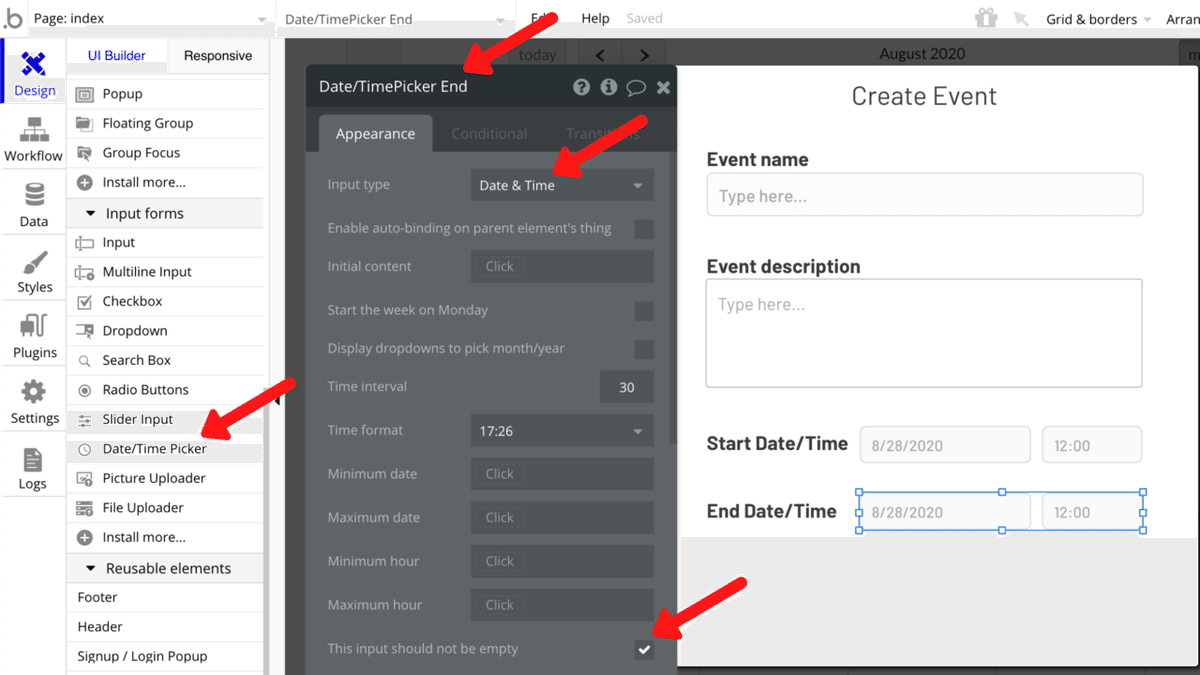Switch to the Appearance tab

click(x=375, y=134)
